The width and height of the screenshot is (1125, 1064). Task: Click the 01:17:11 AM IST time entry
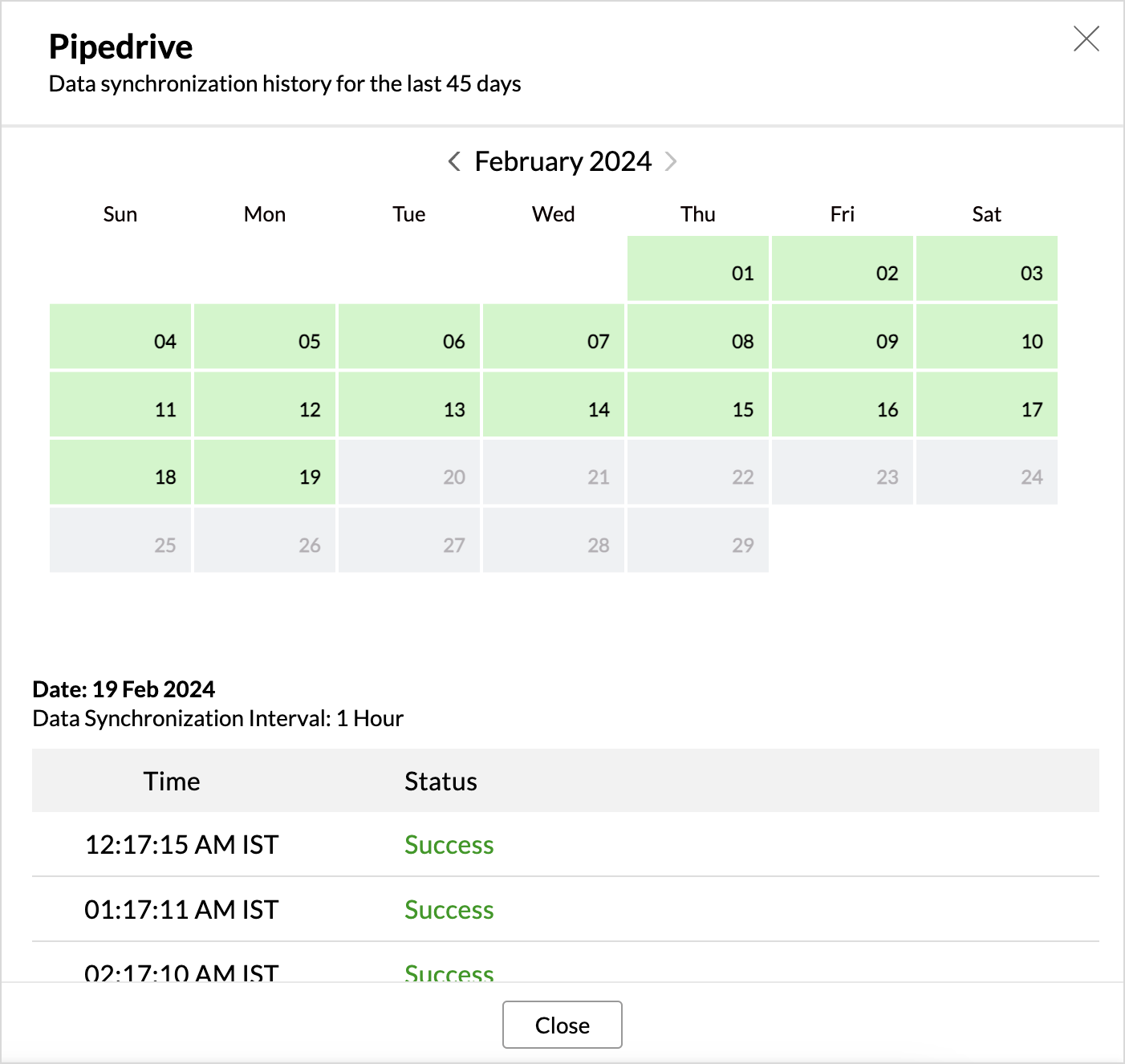(x=181, y=909)
